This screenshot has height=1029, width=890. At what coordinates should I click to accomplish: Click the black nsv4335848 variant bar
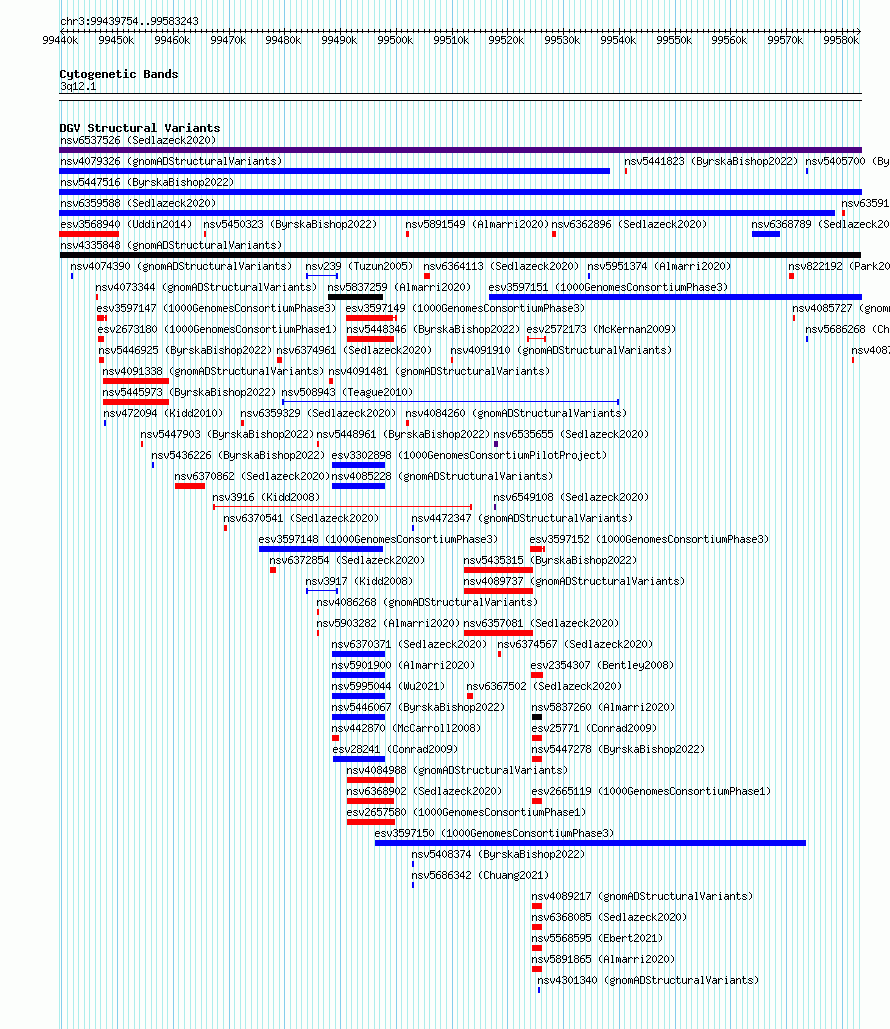pyautogui.click(x=460, y=255)
